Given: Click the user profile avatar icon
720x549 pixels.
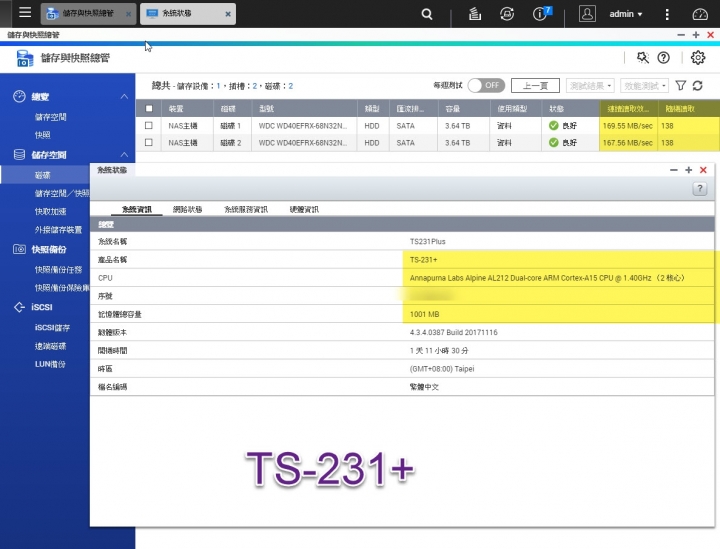Looking at the screenshot, I should pos(587,14).
